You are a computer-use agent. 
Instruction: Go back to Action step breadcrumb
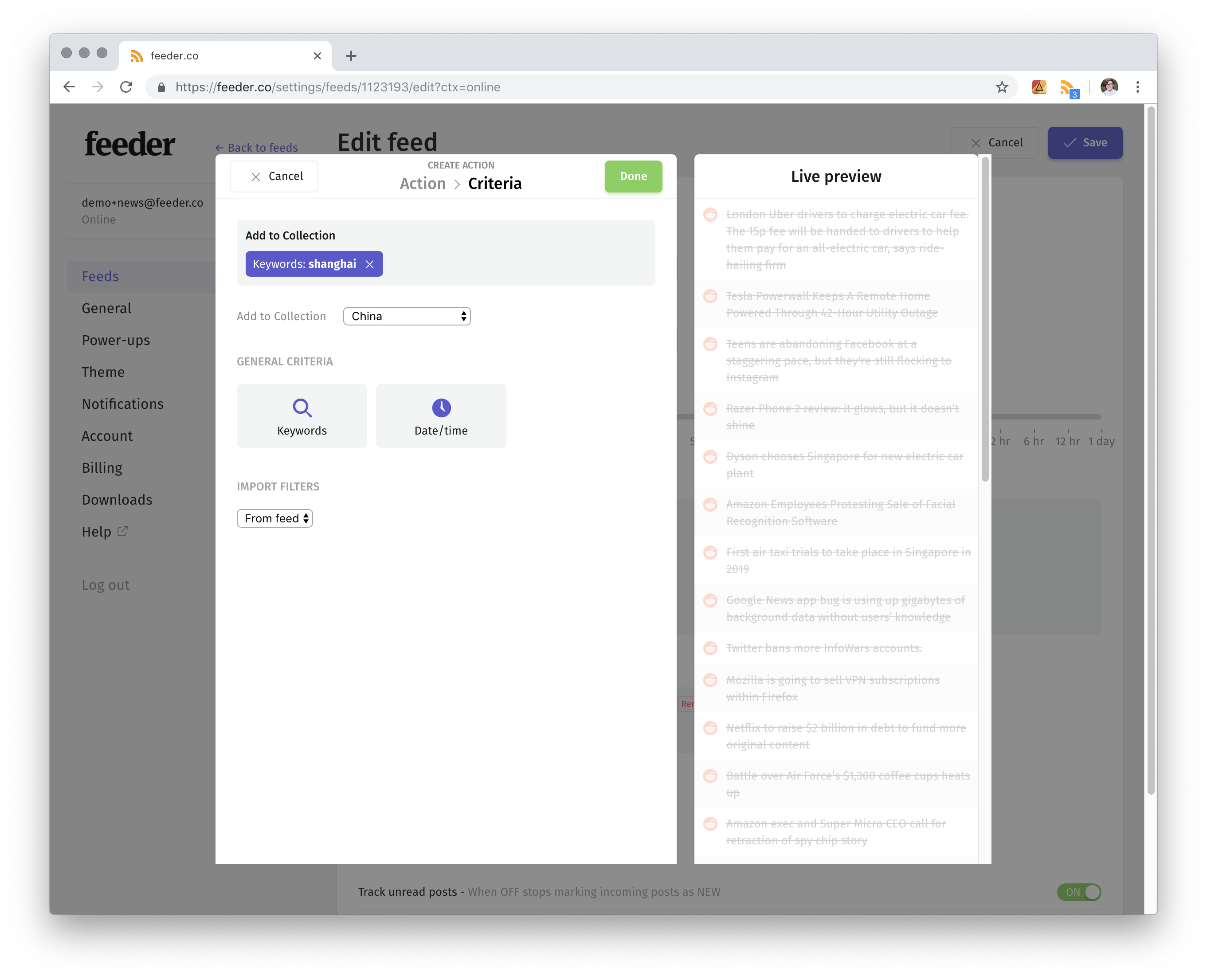422,184
